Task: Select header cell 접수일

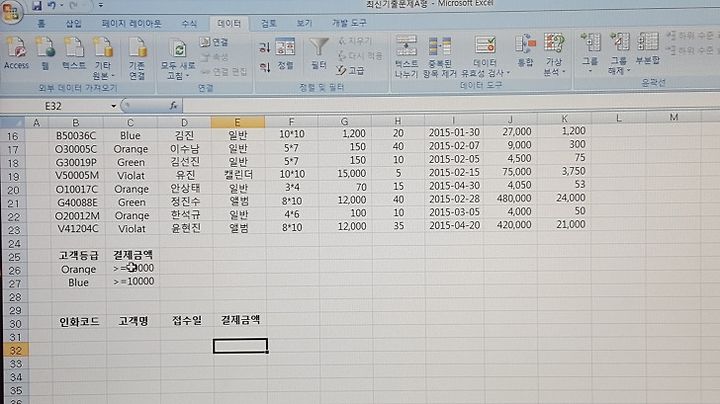Action: [x=186, y=320]
